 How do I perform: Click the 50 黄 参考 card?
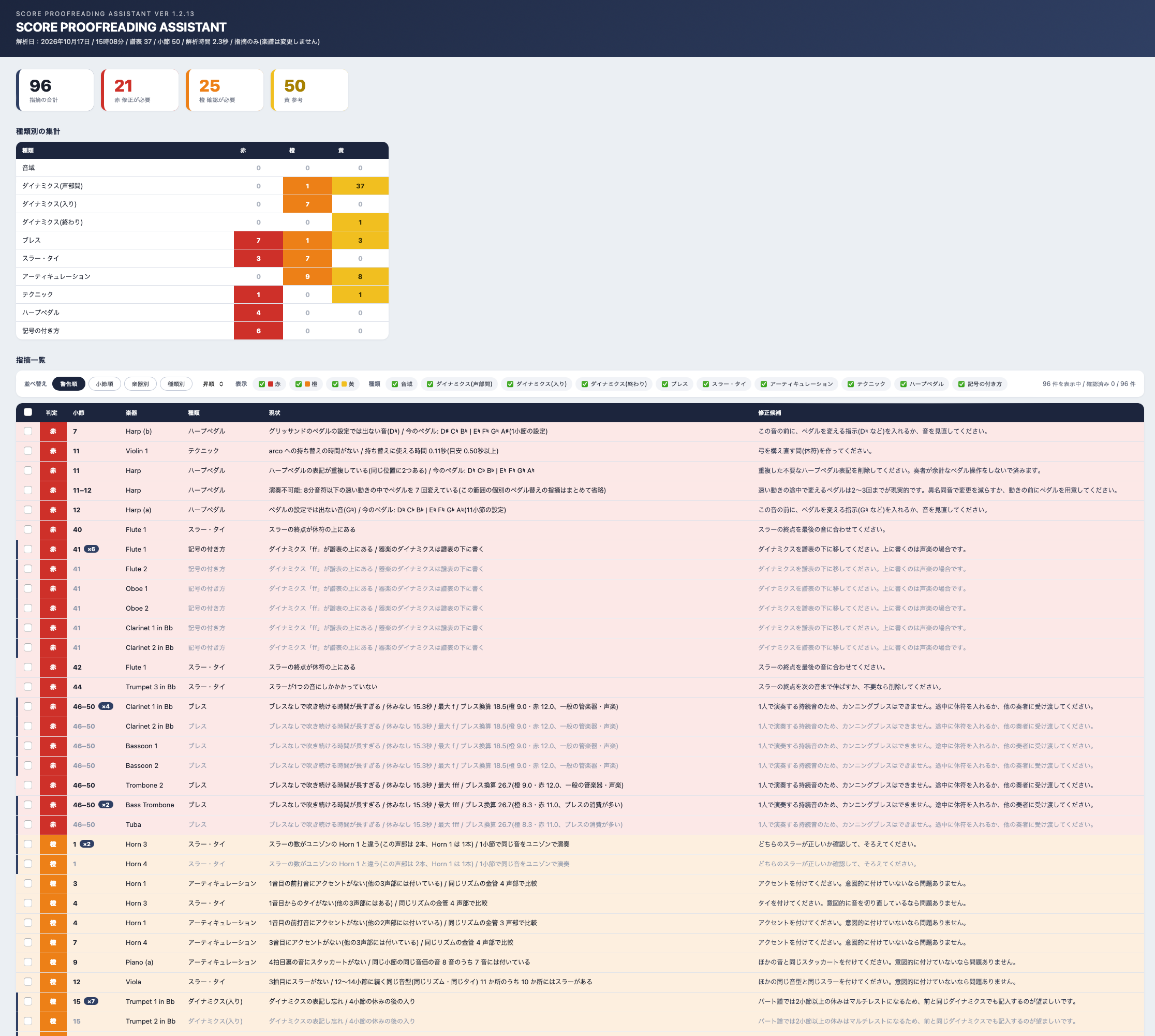click(309, 90)
